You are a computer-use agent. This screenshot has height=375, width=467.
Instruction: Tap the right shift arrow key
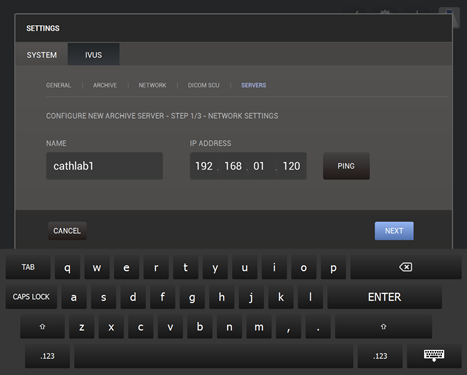pyautogui.click(x=383, y=327)
